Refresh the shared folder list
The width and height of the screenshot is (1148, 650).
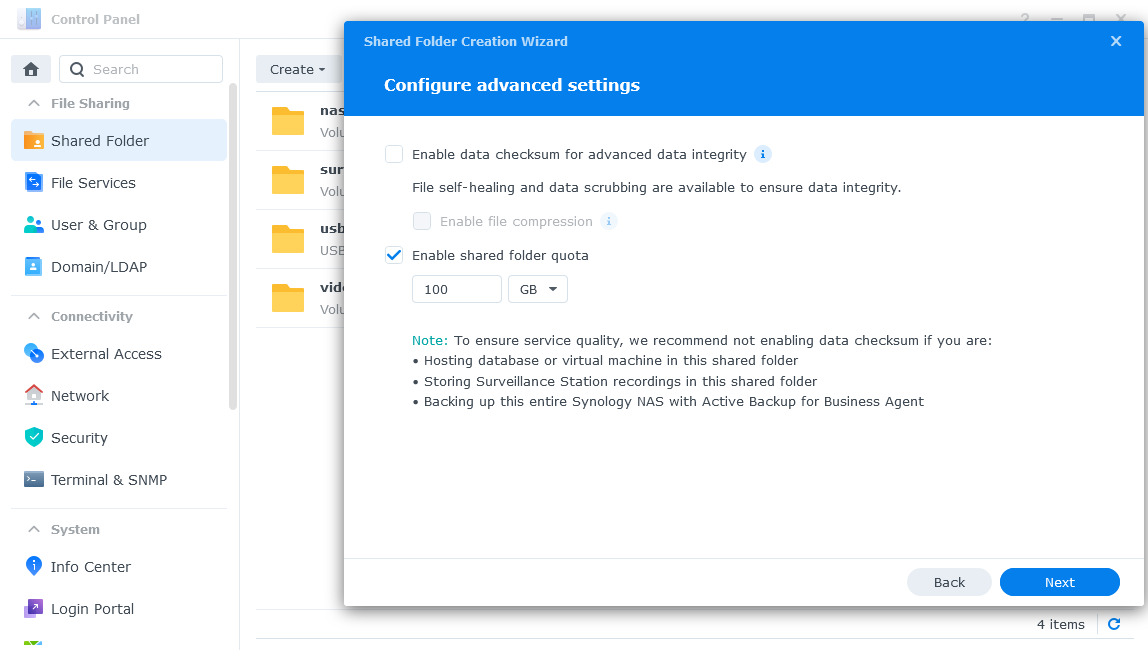pyautogui.click(x=1114, y=624)
